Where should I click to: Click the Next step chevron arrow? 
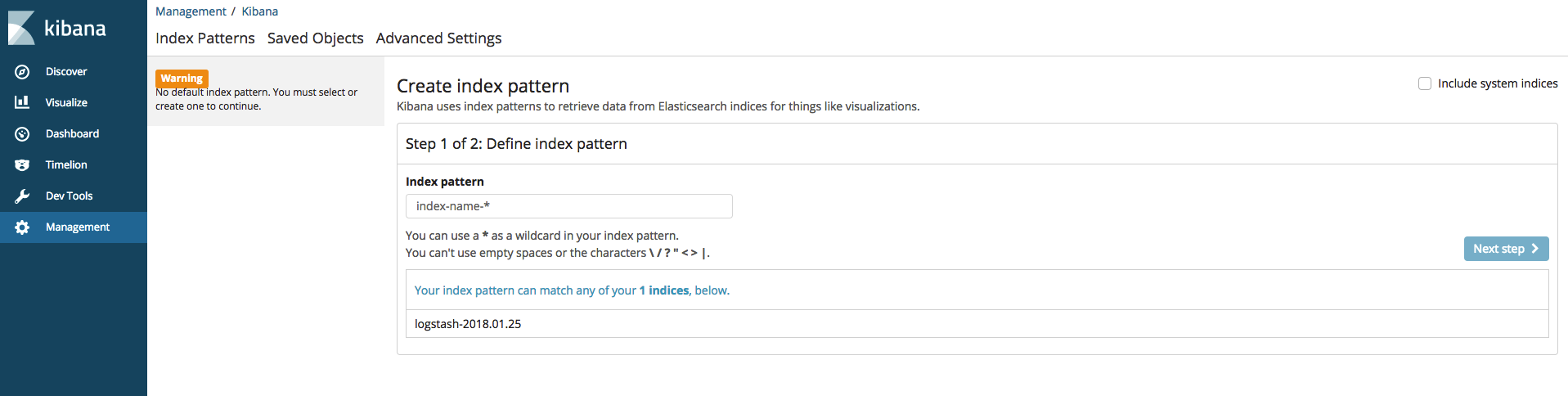(1534, 249)
